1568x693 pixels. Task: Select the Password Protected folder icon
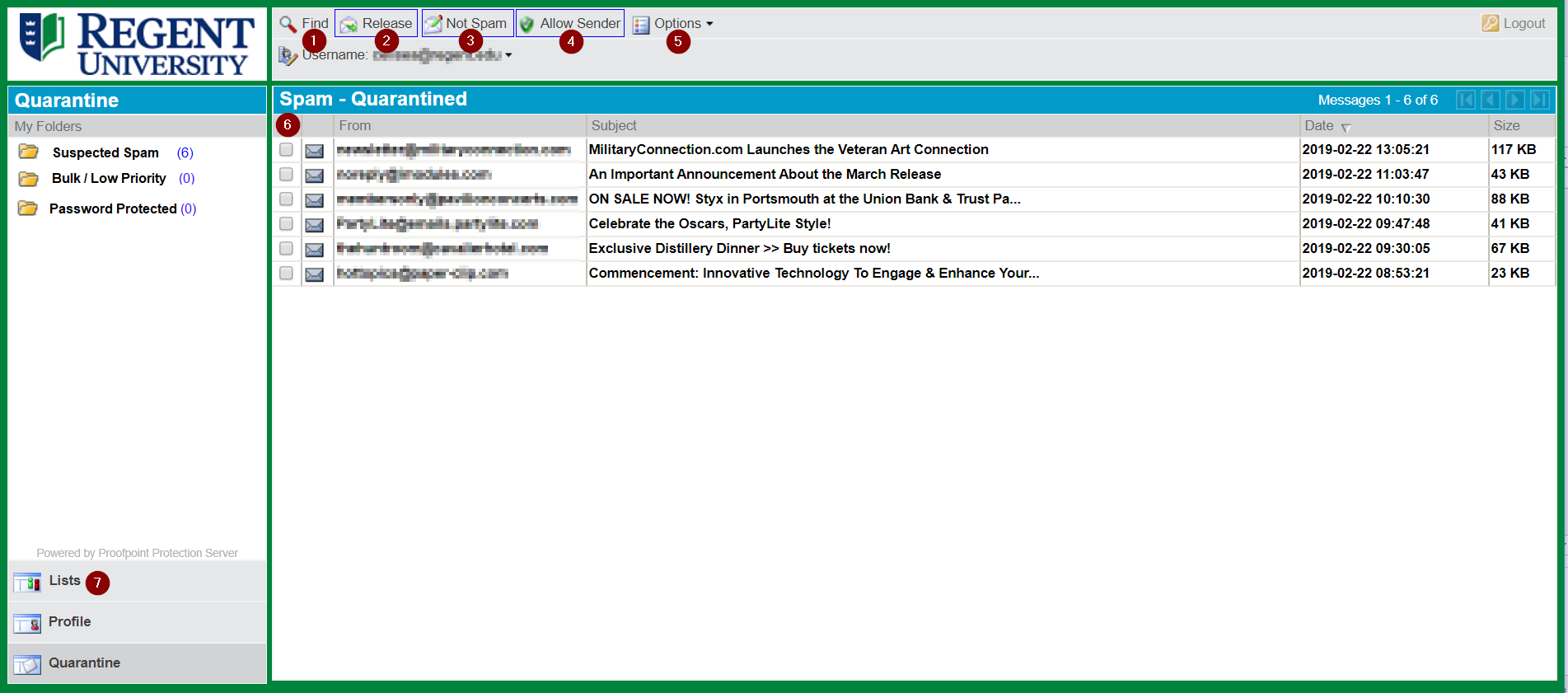(28, 208)
